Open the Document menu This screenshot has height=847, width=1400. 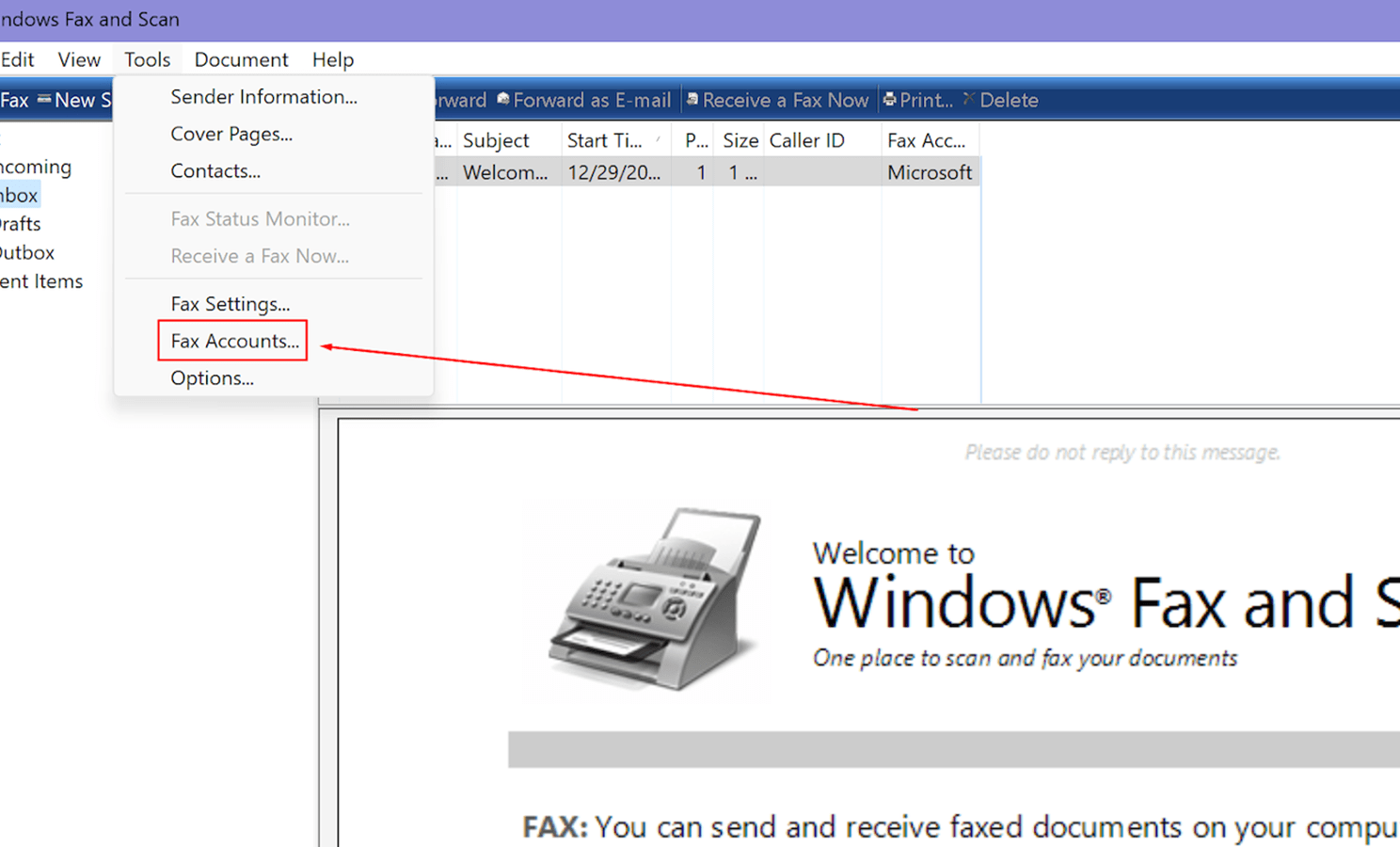coord(241,59)
